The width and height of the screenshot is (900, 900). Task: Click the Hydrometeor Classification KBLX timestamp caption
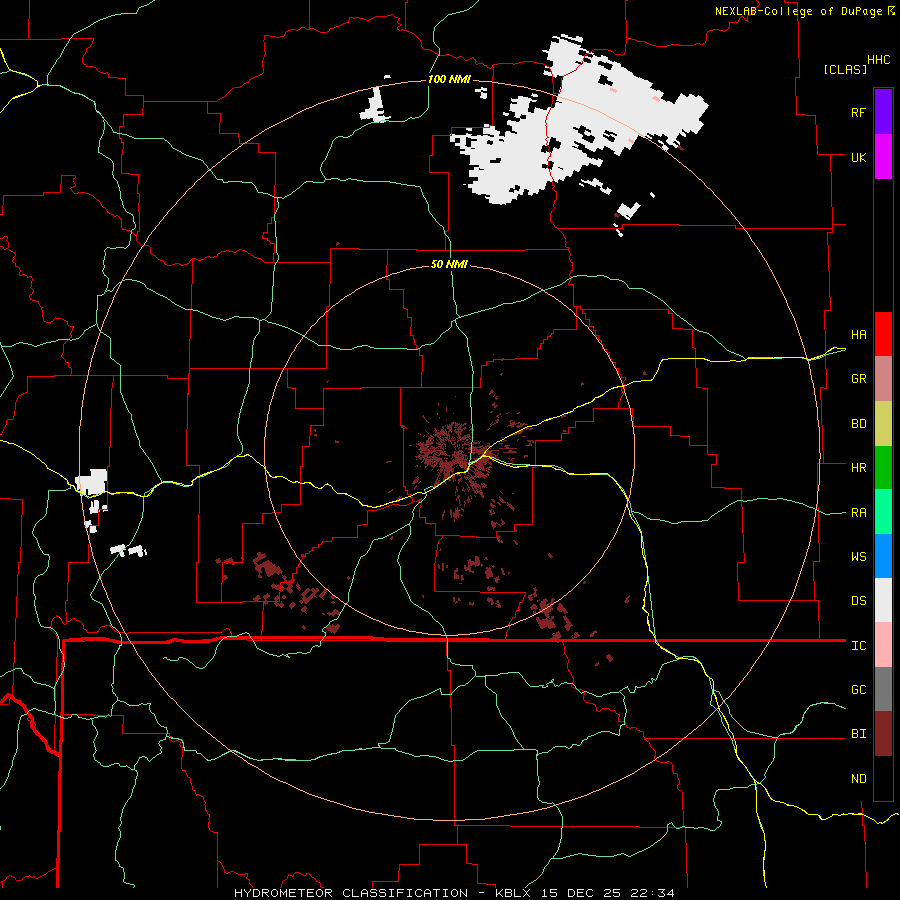[454, 893]
